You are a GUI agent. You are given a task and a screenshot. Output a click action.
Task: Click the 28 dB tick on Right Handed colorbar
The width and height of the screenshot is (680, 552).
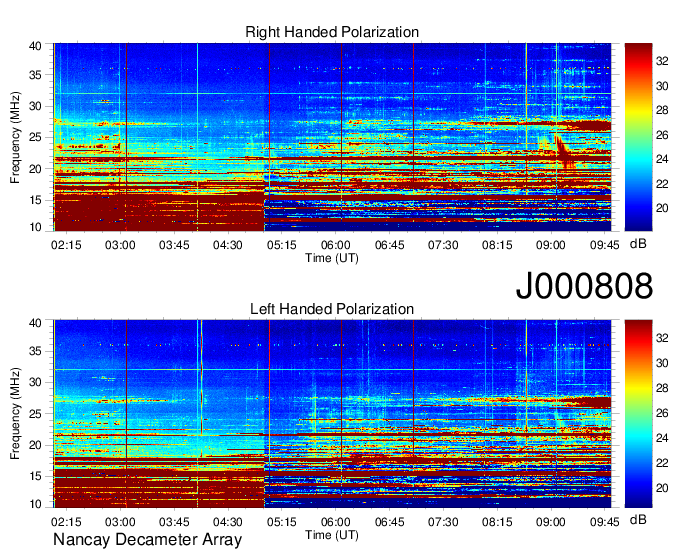coord(662,110)
